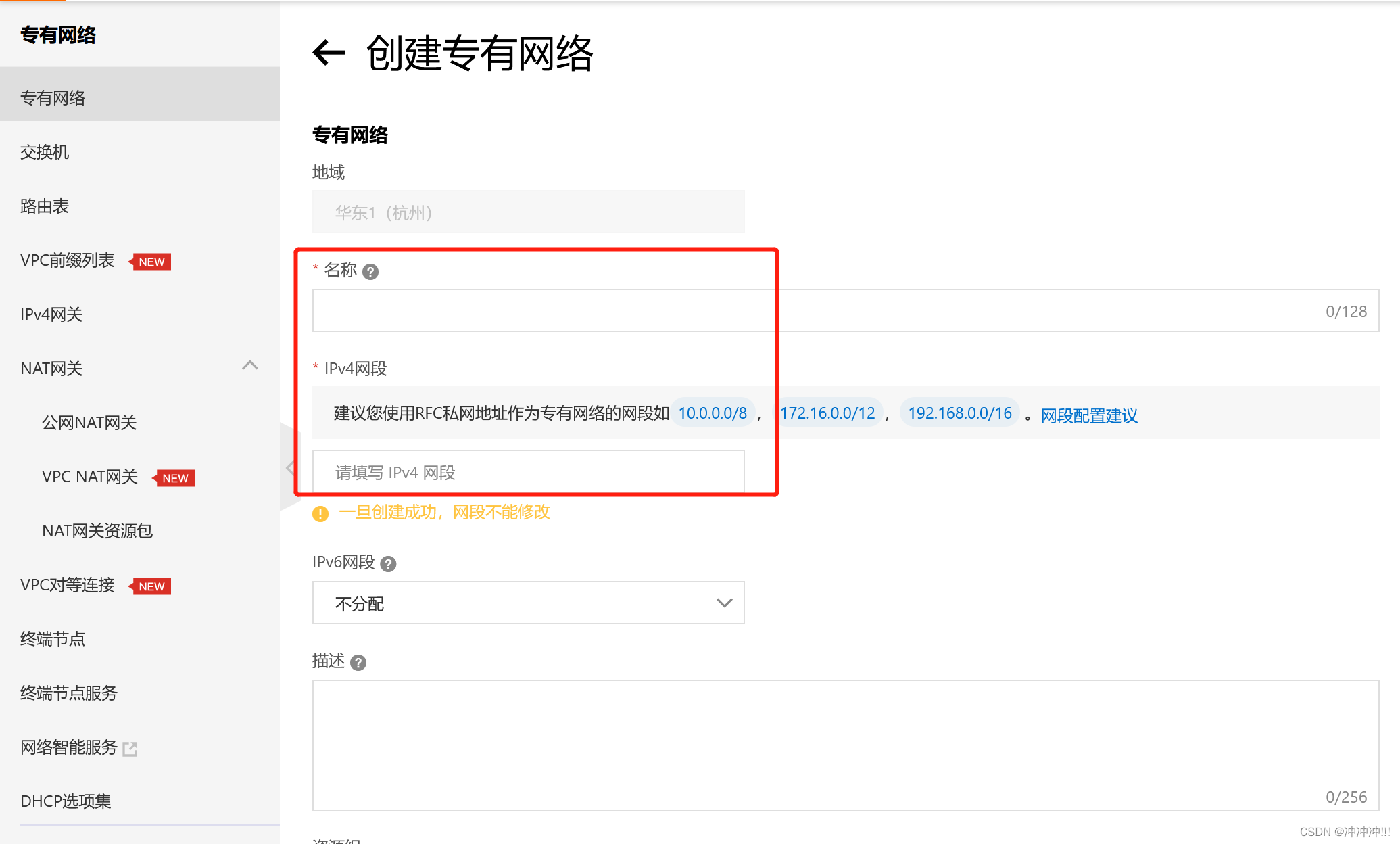Navigate to 路由表 in the sidebar

tap(44, 206)
